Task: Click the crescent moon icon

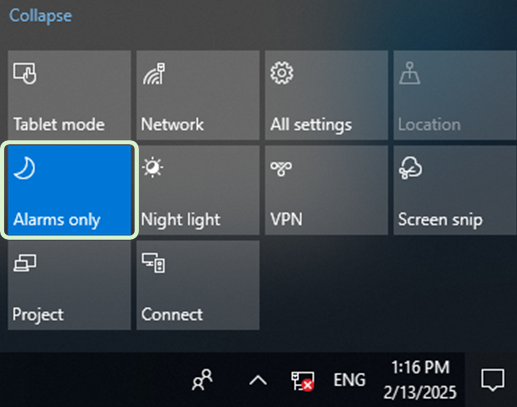Action: [x=24, y=168]
